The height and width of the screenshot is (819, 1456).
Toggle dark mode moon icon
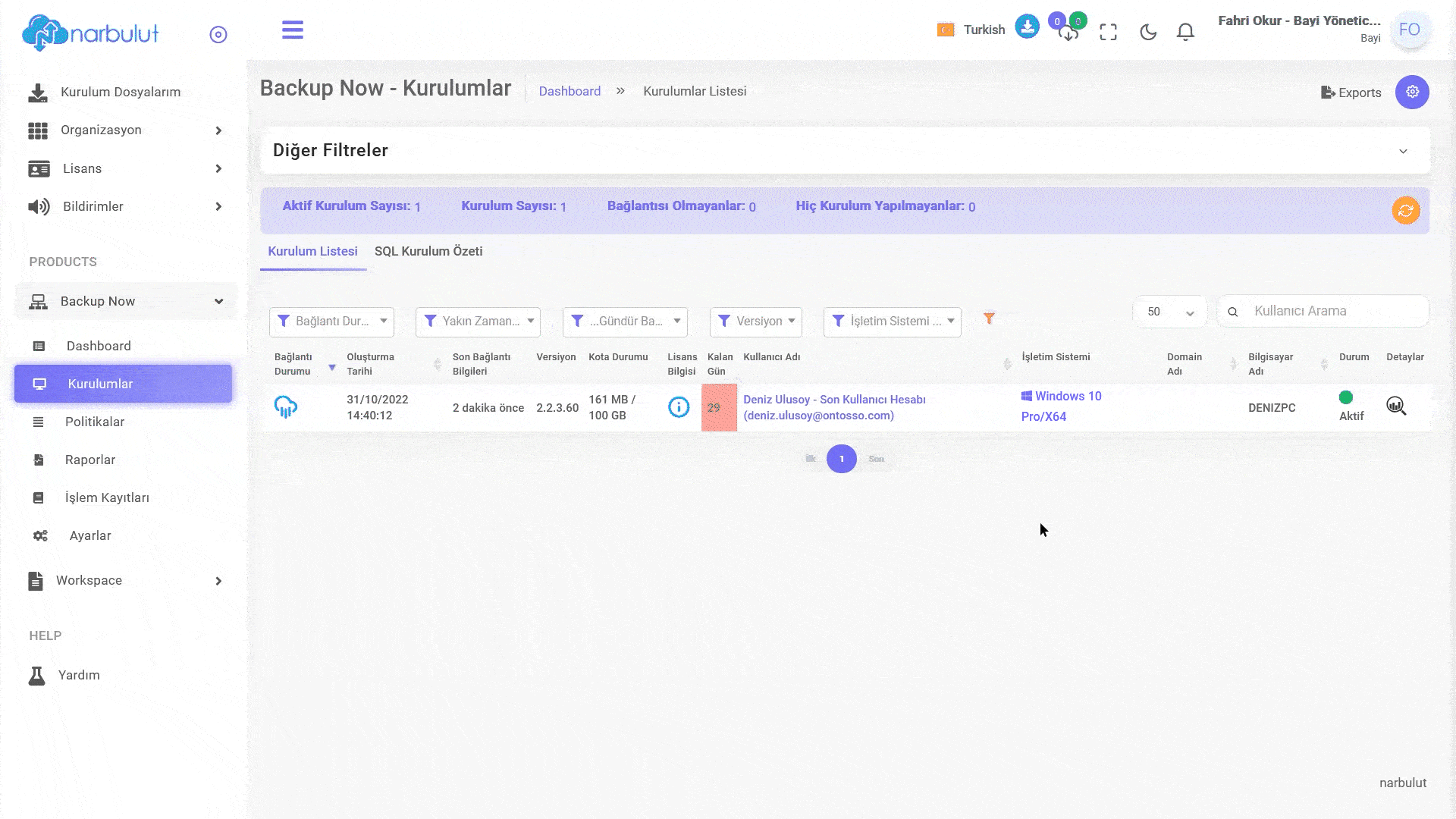(x=1148, y=32)
